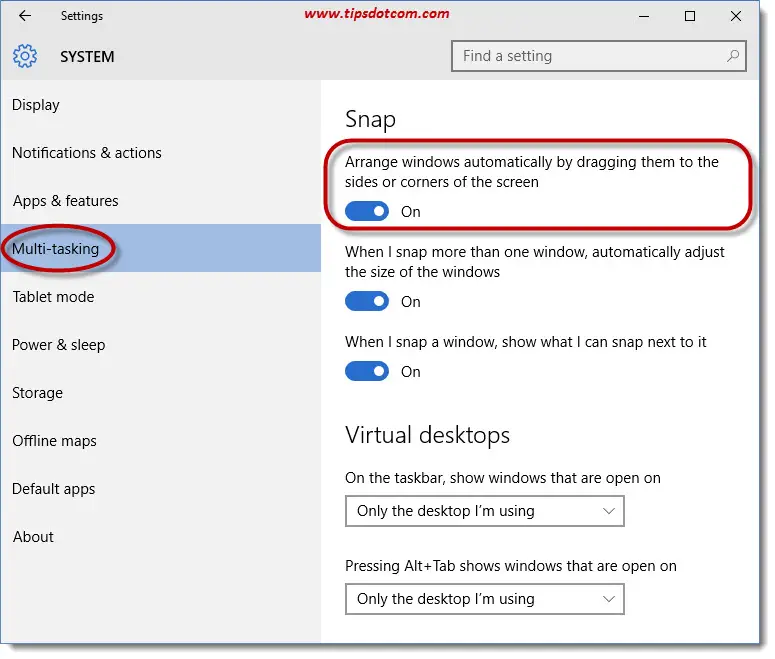Click the Virtual desktops heading

428,436
